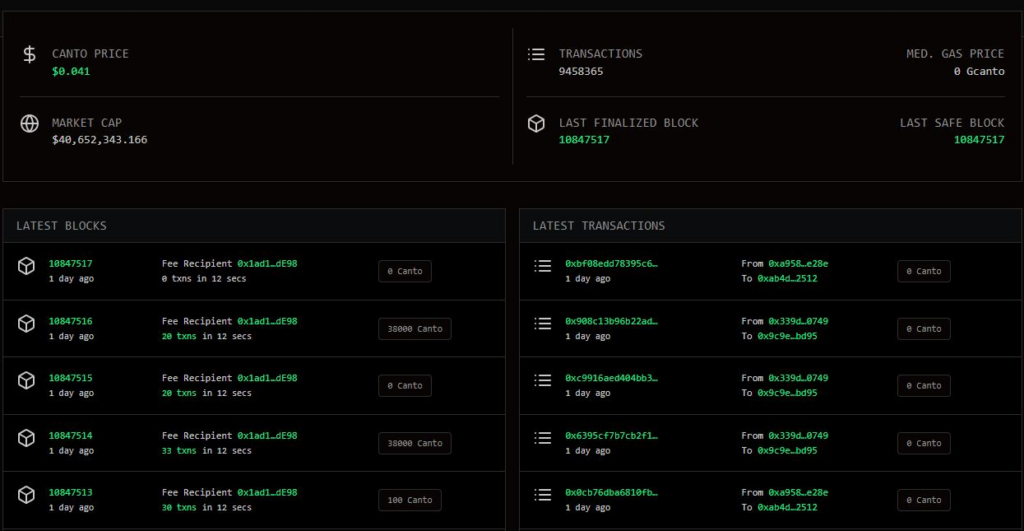Viewport: 1024px width, 531px height.
Task: Open fee recipient address of block 10847513
Action: click(267, 492)
